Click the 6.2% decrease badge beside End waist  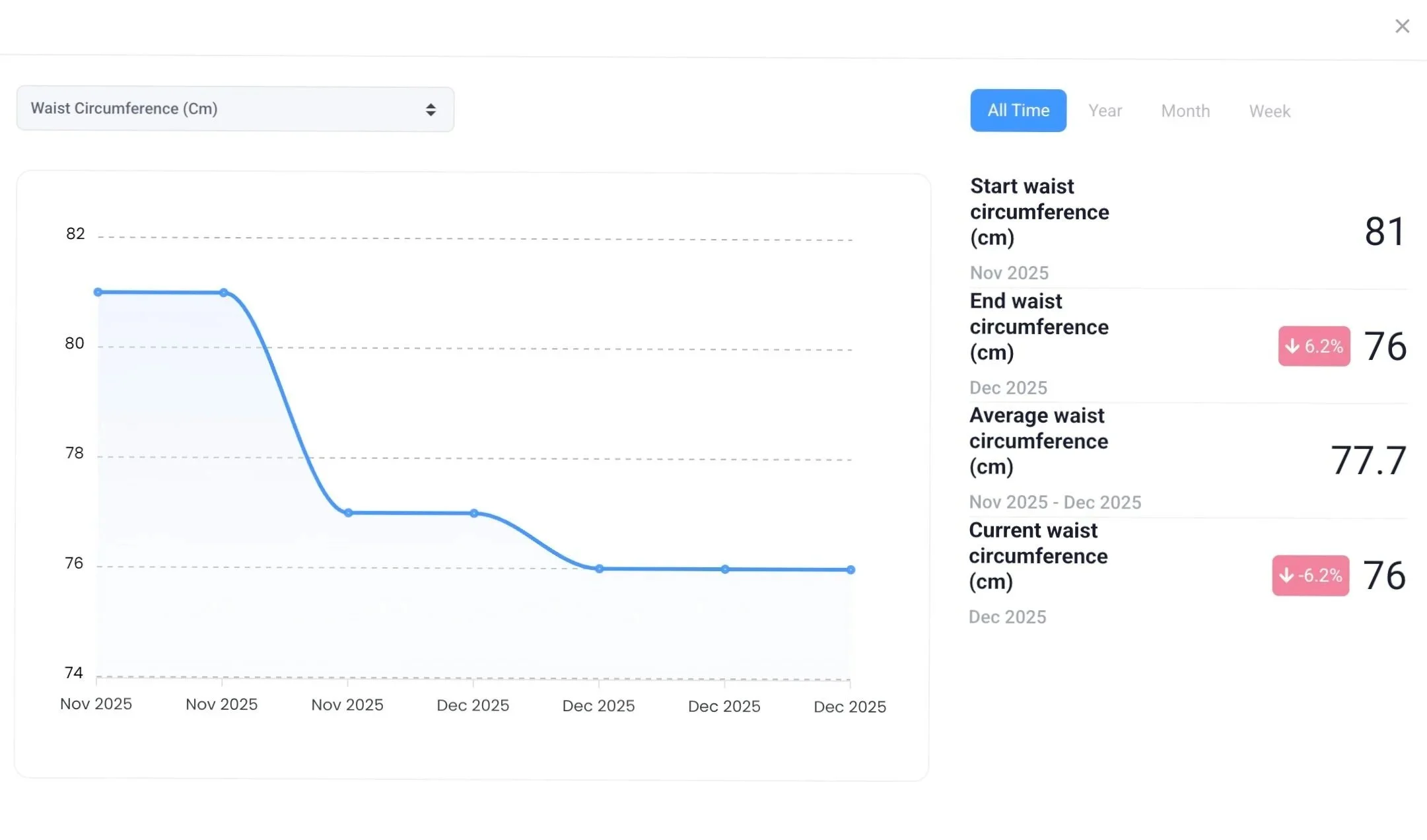(1313, 346)
